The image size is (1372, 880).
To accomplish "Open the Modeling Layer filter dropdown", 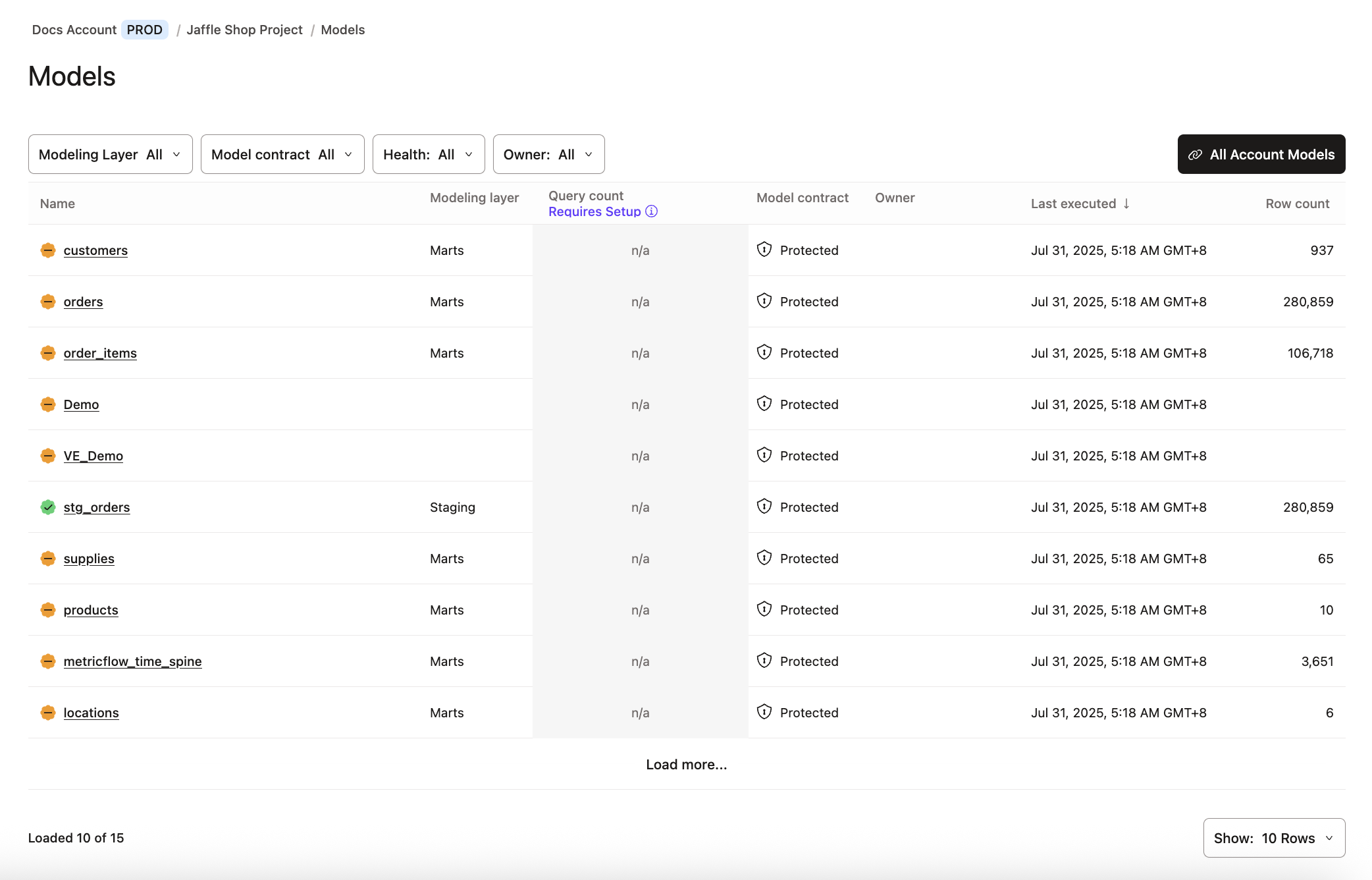I will click(x=110, y=154).
